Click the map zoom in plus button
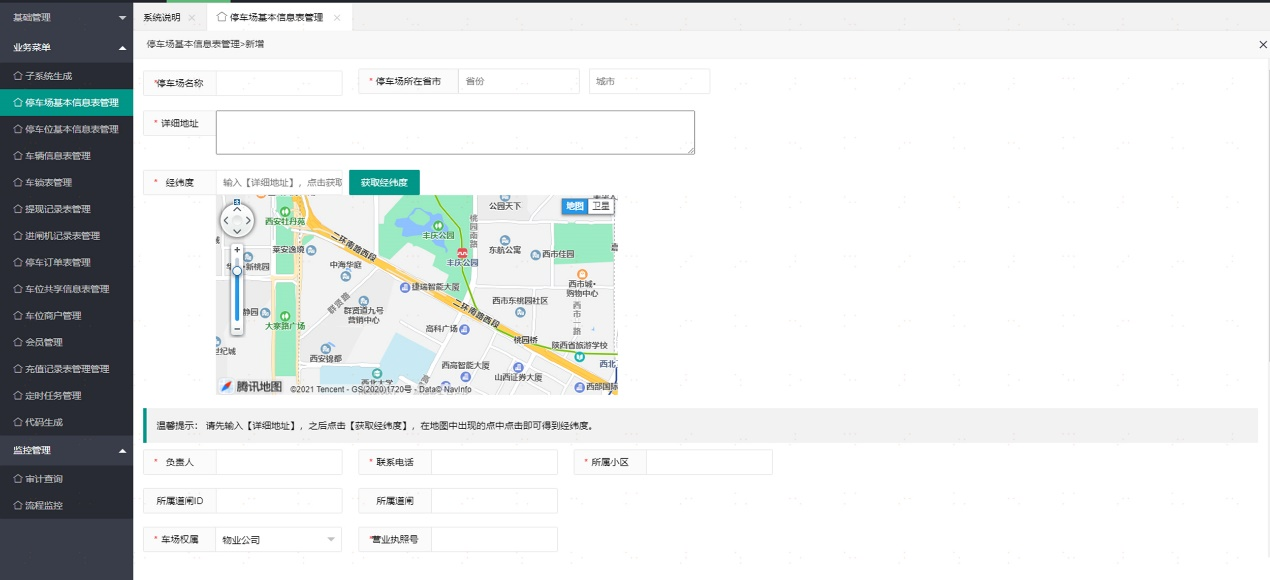 click(237, 250)
